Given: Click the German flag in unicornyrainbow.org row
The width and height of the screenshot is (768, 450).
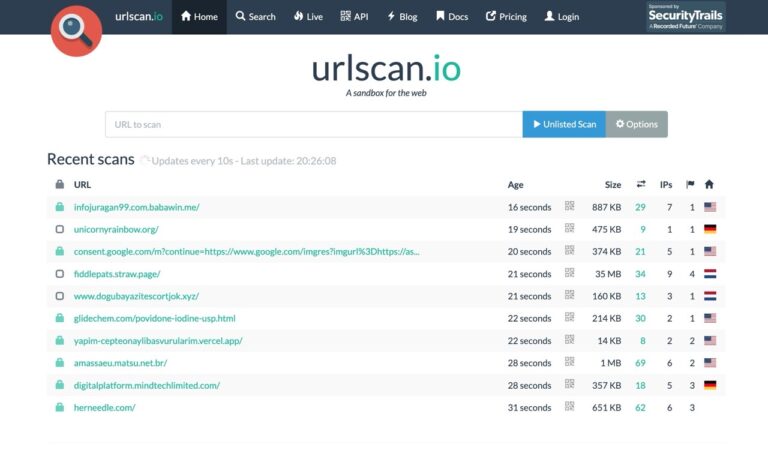Looking at the screenshot, I should point(710,229).
